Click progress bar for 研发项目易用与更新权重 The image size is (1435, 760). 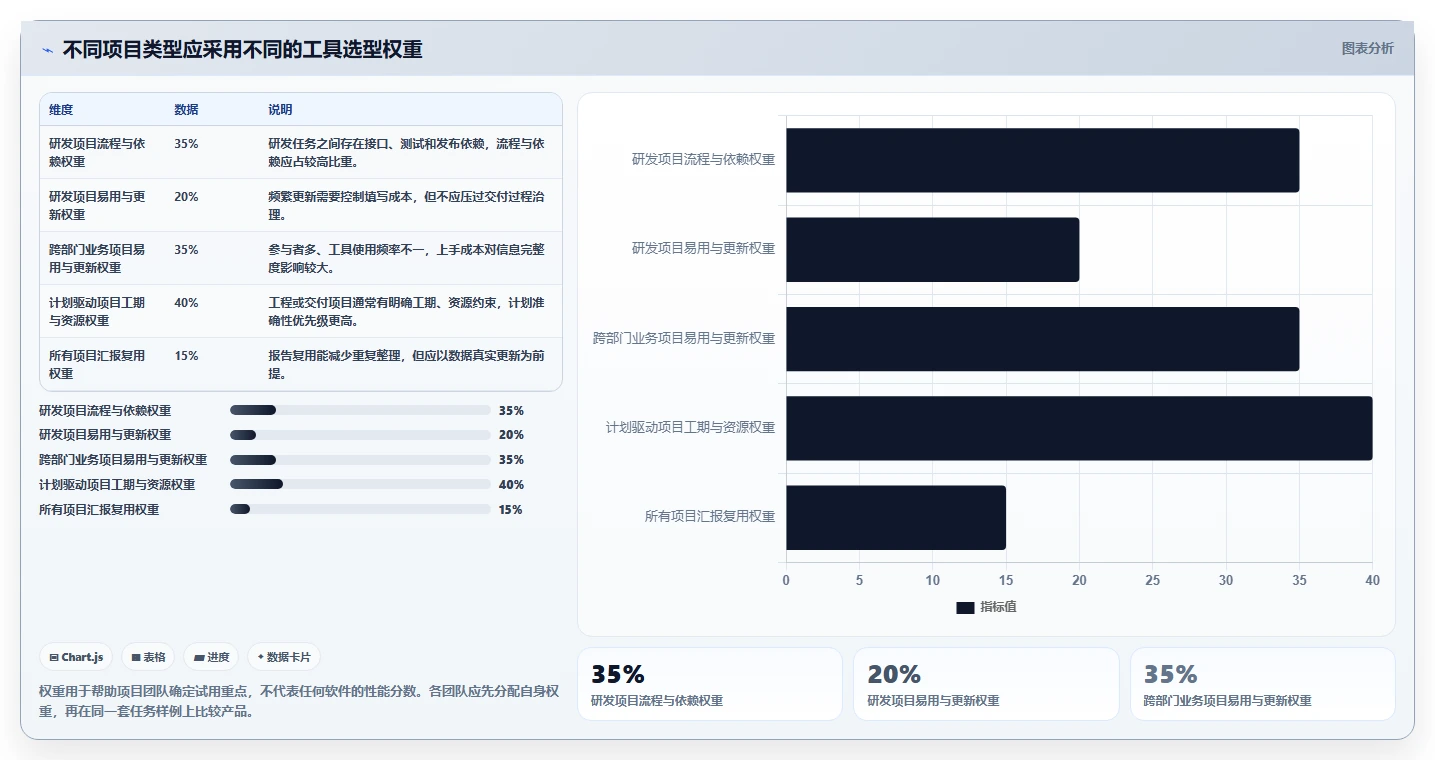click(360, 435)
